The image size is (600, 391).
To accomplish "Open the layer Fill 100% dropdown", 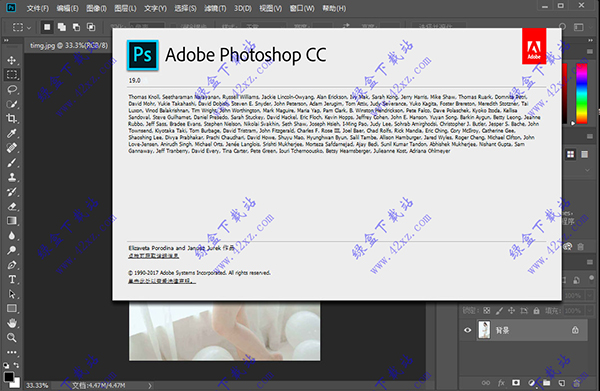I will 589,311.
